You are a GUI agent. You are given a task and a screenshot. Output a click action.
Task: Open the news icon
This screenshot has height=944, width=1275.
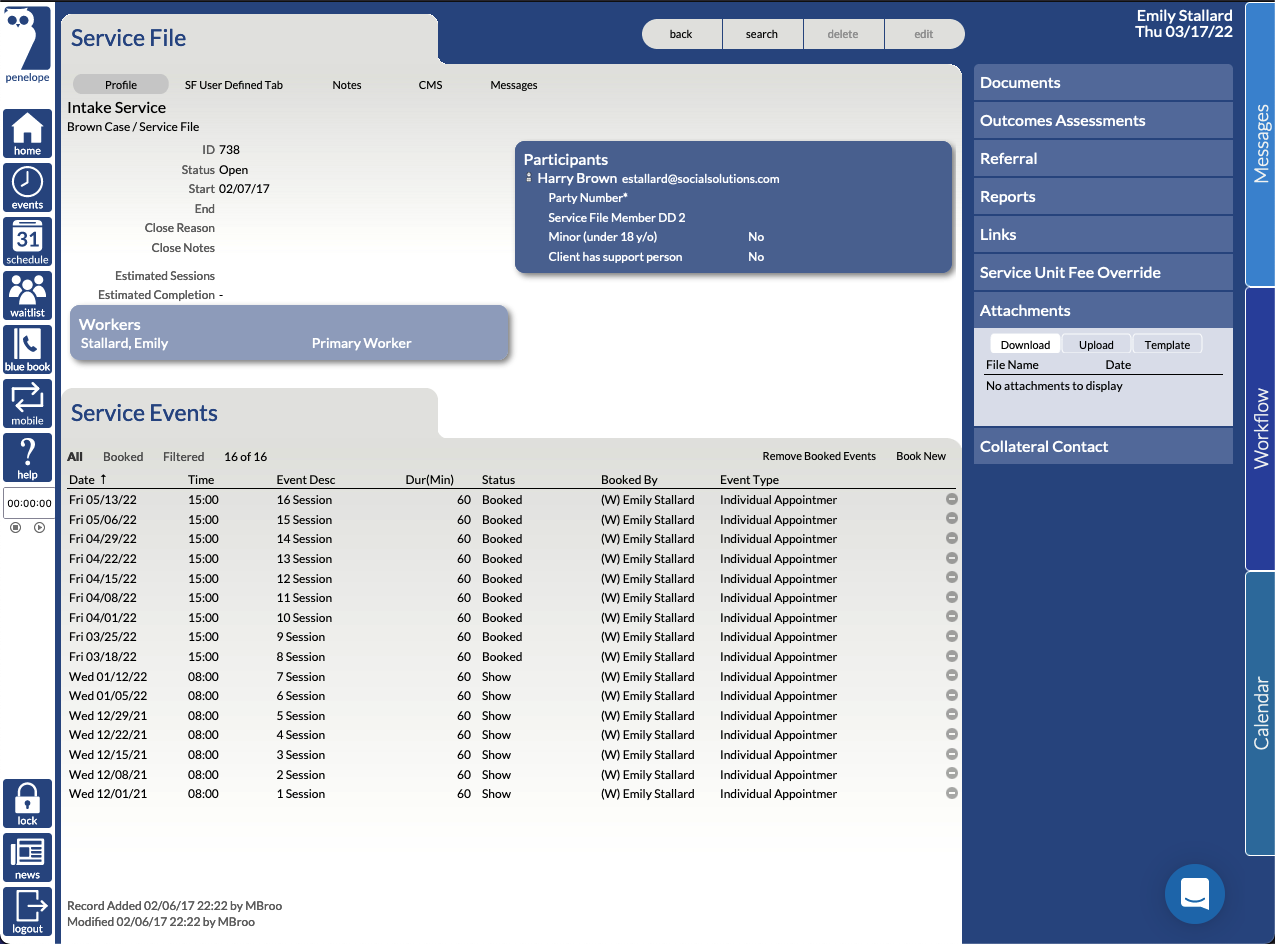pyautogui.click(x=27, y=858)
